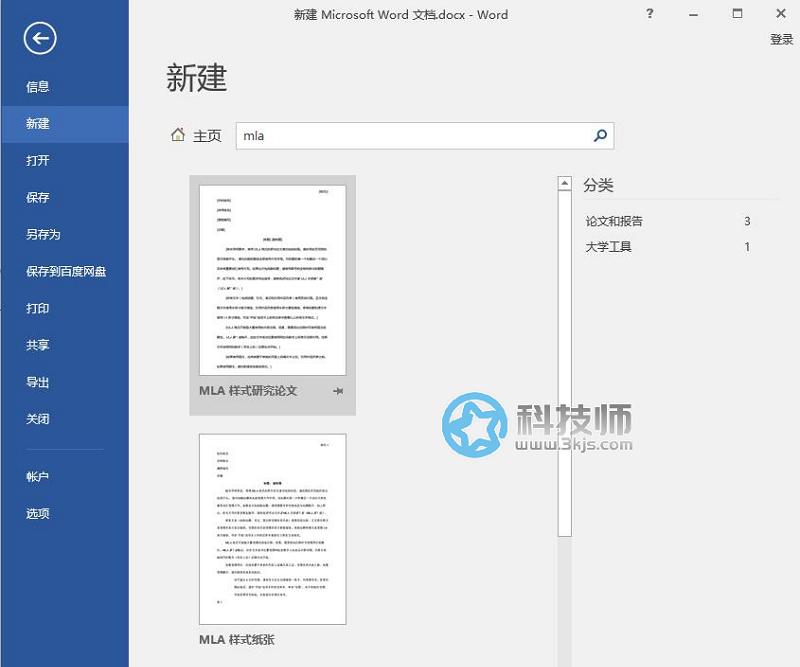Screen dimensions: 800x667
Task: Close the Word window
Action: point(781,14)
